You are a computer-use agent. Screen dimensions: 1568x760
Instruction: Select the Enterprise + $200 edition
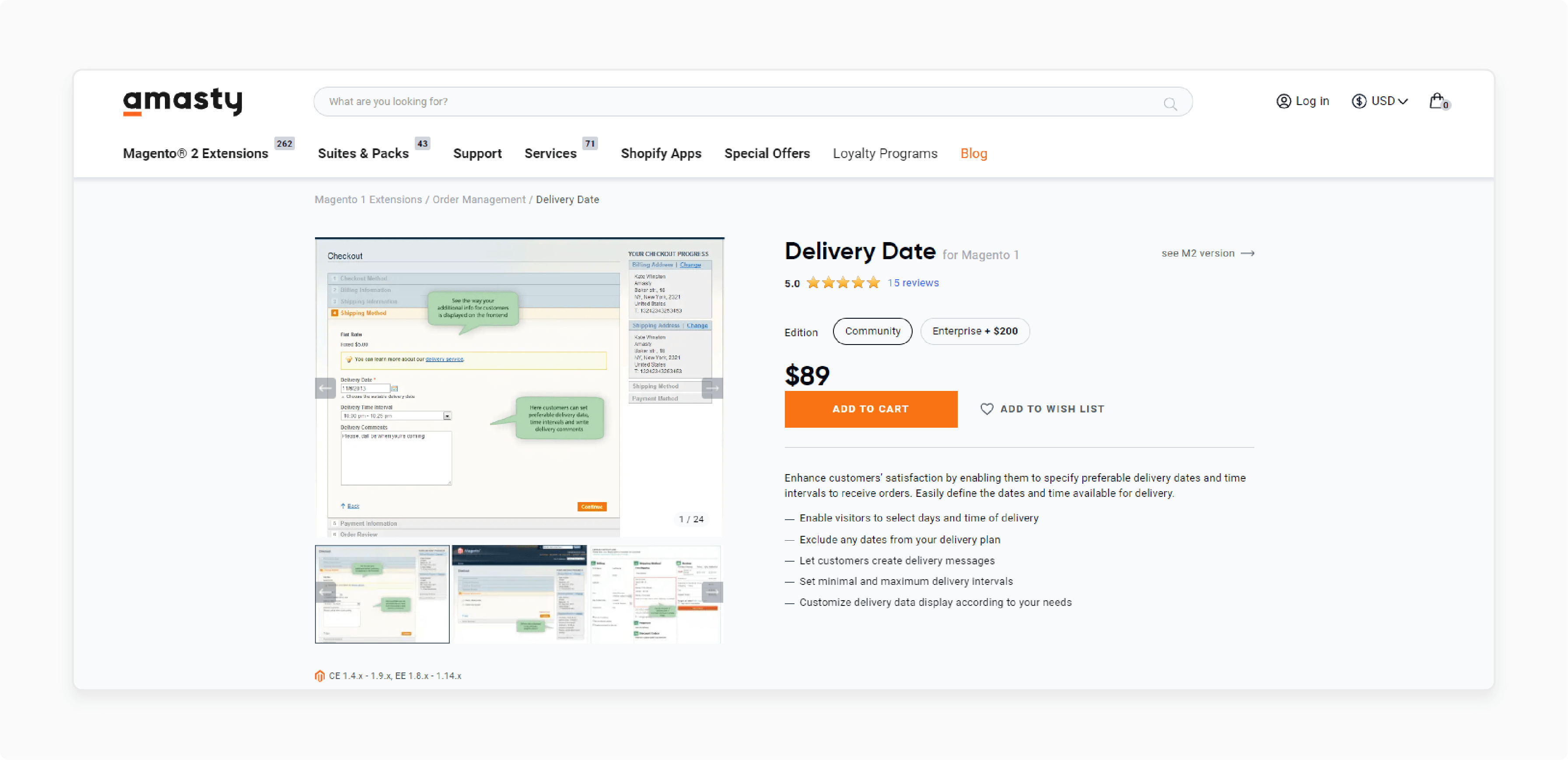point(974,331)
